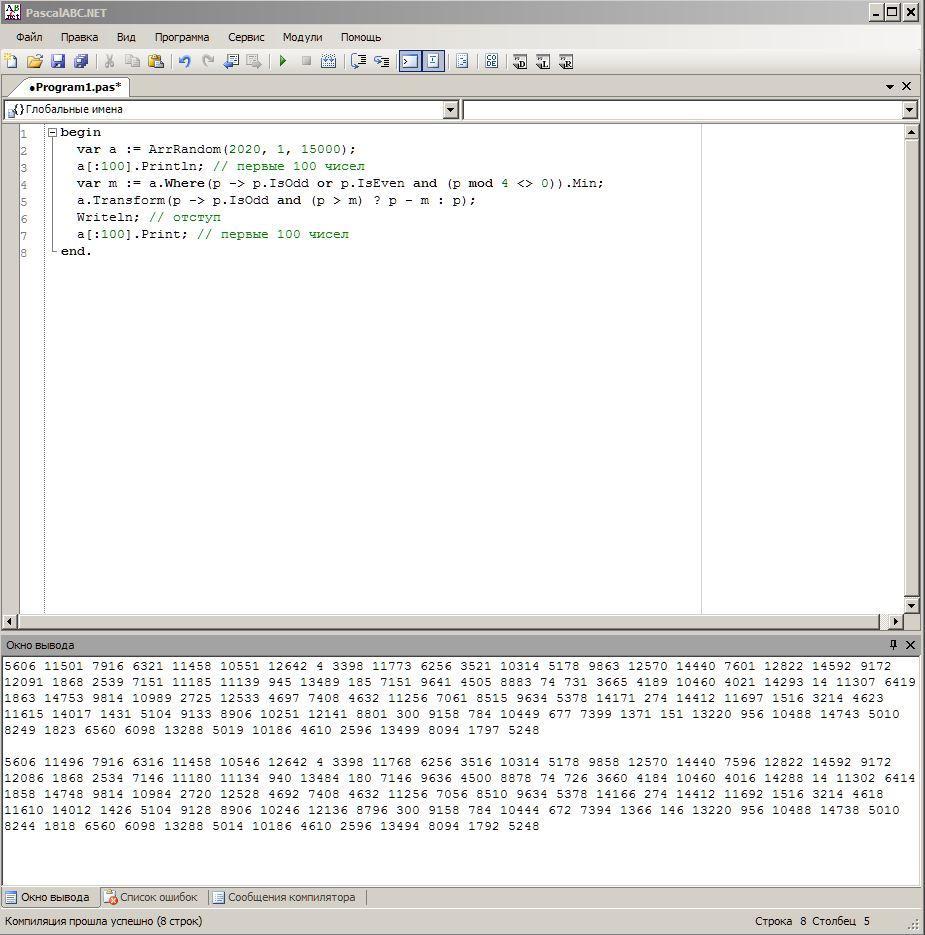This screenshot has height=935, width=925.
Task: Step into debugging icon
Action: pyautogui.click(x=382, y=61)
